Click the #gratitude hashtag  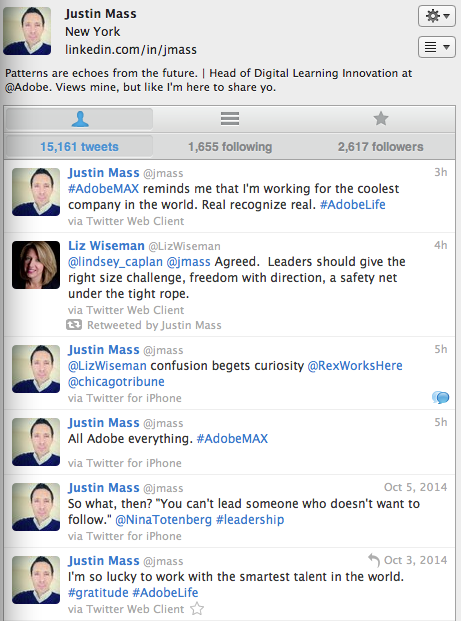tap(98, 592)
